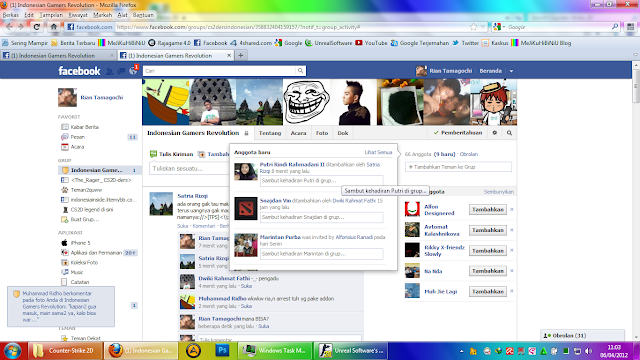Open the Riwayat menu in Firefox
This screenshot has height=360, width=640.
(78, 15)
